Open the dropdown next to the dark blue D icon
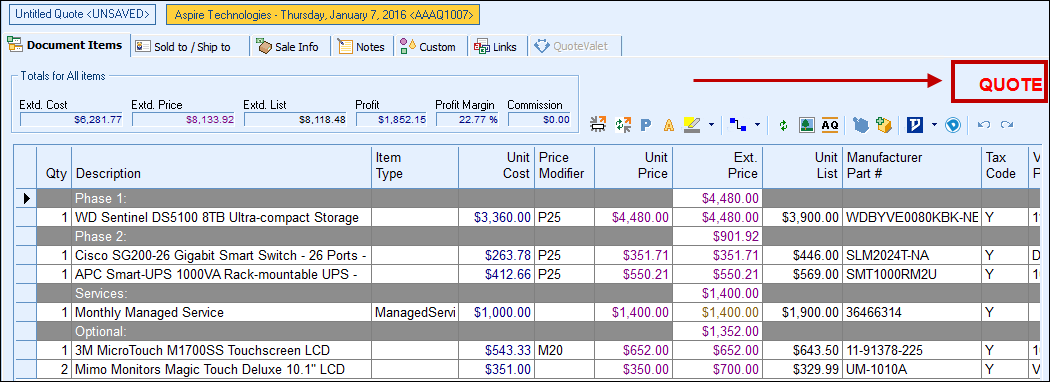Image resolution: width=1050 pixels, height=382 pixels. point(933,125)
